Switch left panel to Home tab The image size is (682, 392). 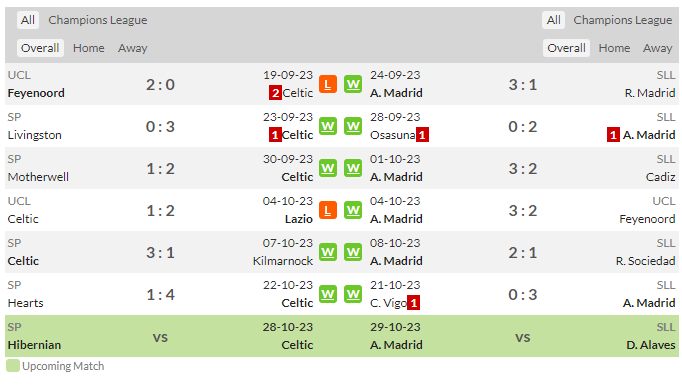[x=89, y=48]
